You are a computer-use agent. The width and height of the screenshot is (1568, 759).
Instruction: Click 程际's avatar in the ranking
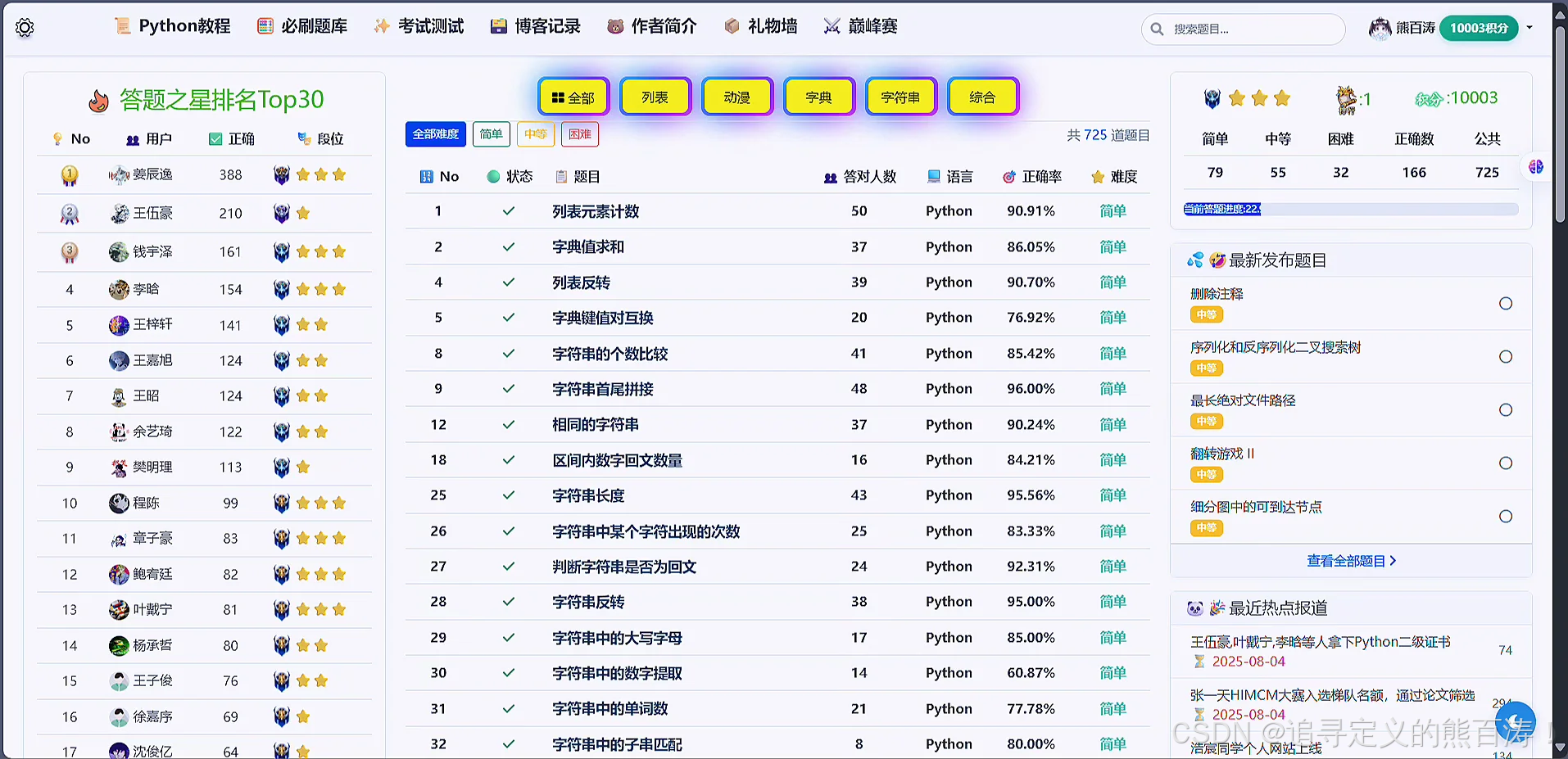click(x=119, y=503)
